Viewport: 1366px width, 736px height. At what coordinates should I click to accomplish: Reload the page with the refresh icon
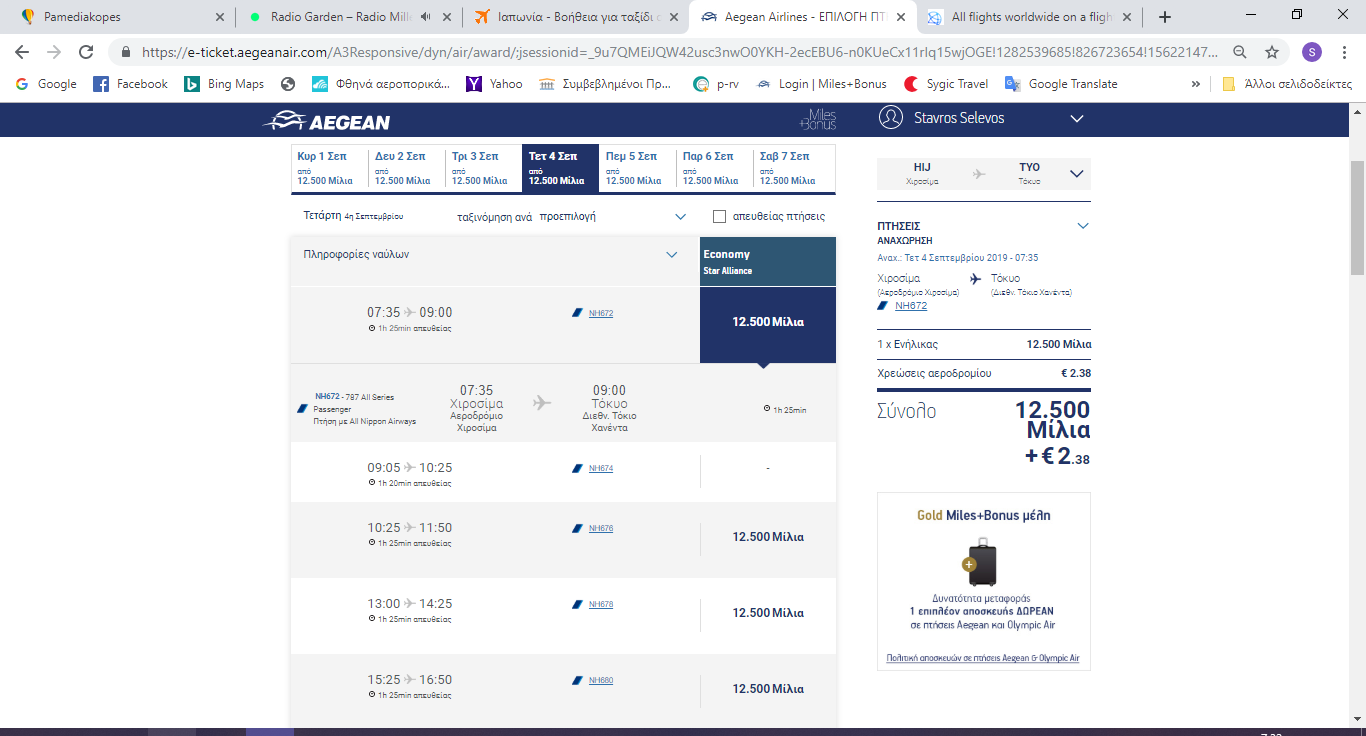[86, 53]
